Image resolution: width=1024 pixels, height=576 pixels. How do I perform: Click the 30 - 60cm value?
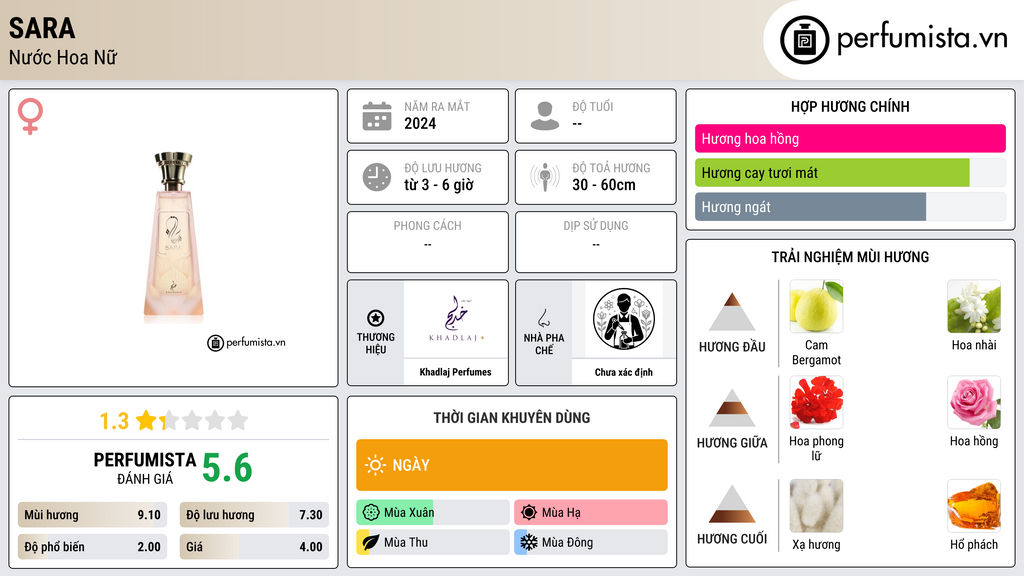tap(604, 185)
